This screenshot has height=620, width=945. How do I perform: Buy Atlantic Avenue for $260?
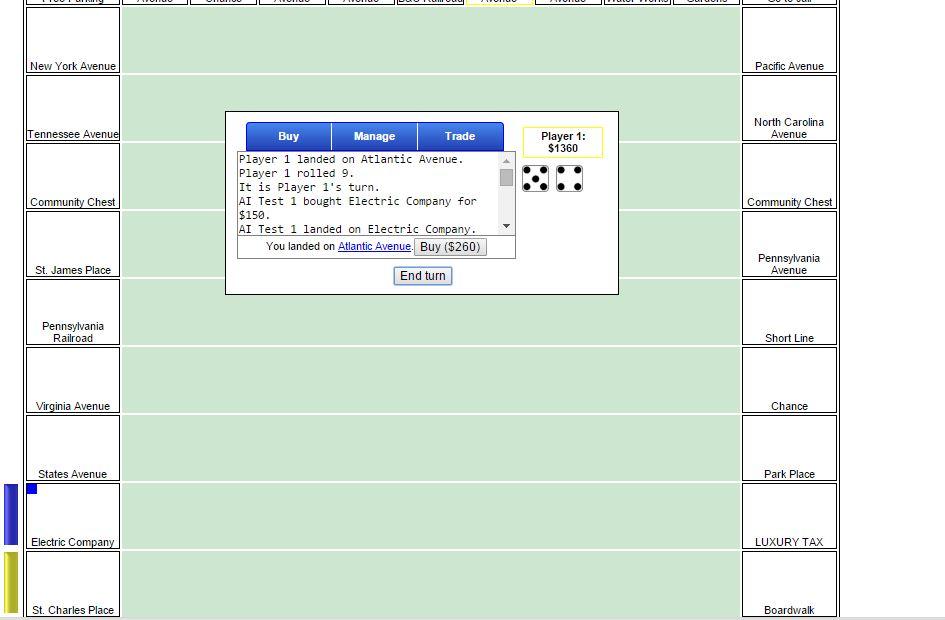tap(450, 247)
